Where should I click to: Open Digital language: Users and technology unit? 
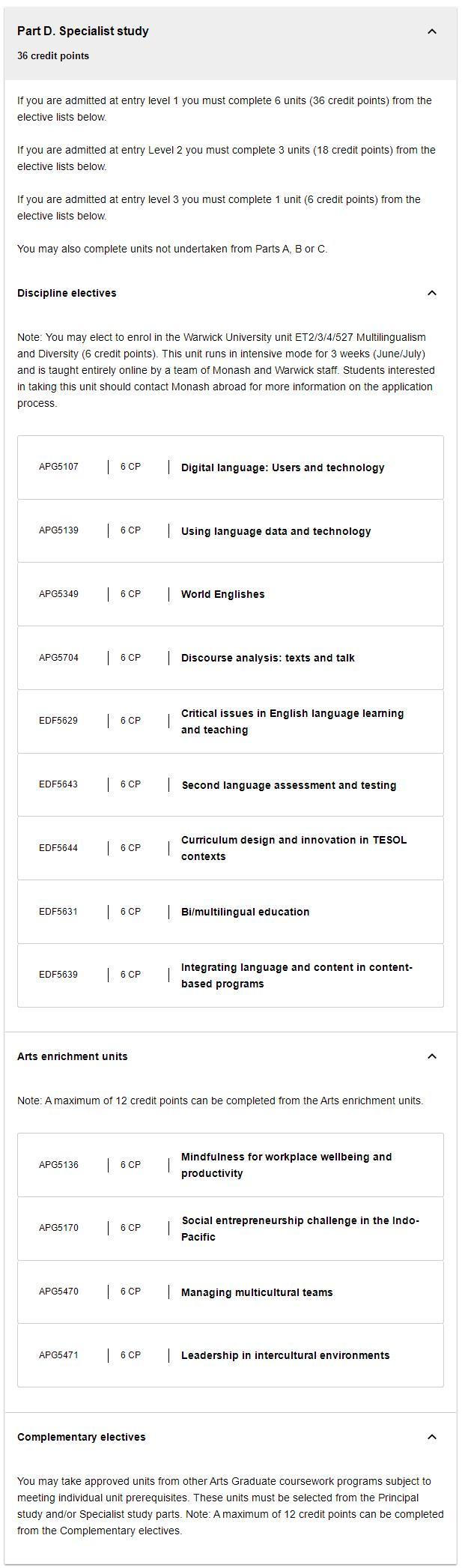[282, 467]
